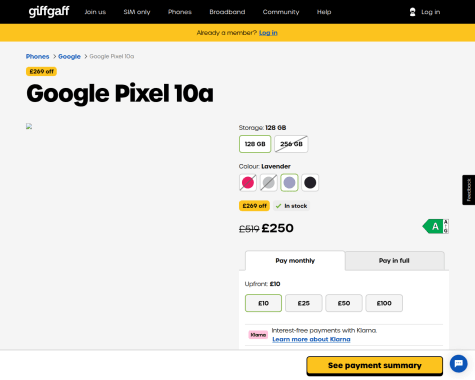Click the Google Pixel 10a heading
The image size is (475, 380).
point(120,94)
